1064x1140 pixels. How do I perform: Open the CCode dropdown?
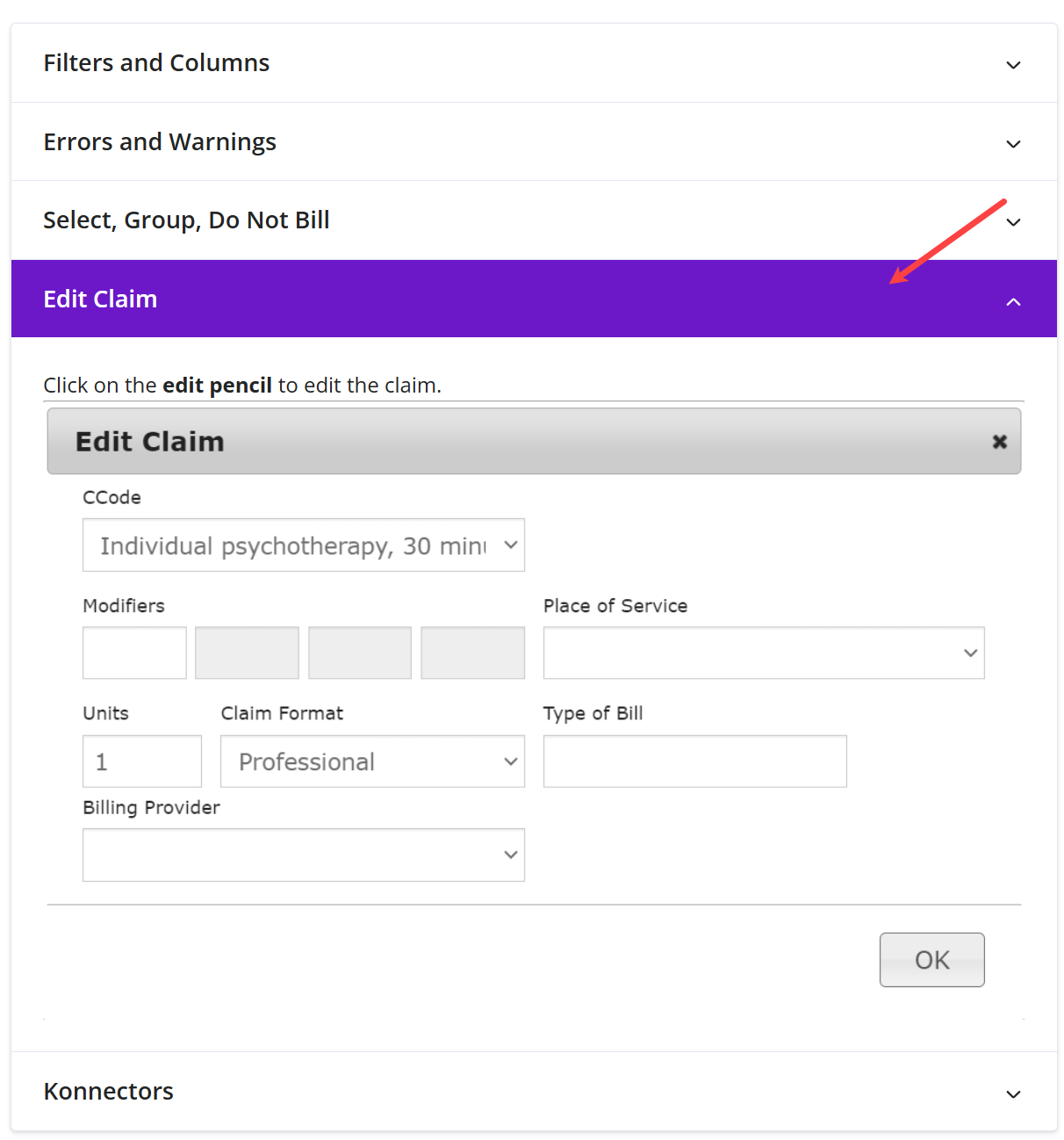point(303,545)
